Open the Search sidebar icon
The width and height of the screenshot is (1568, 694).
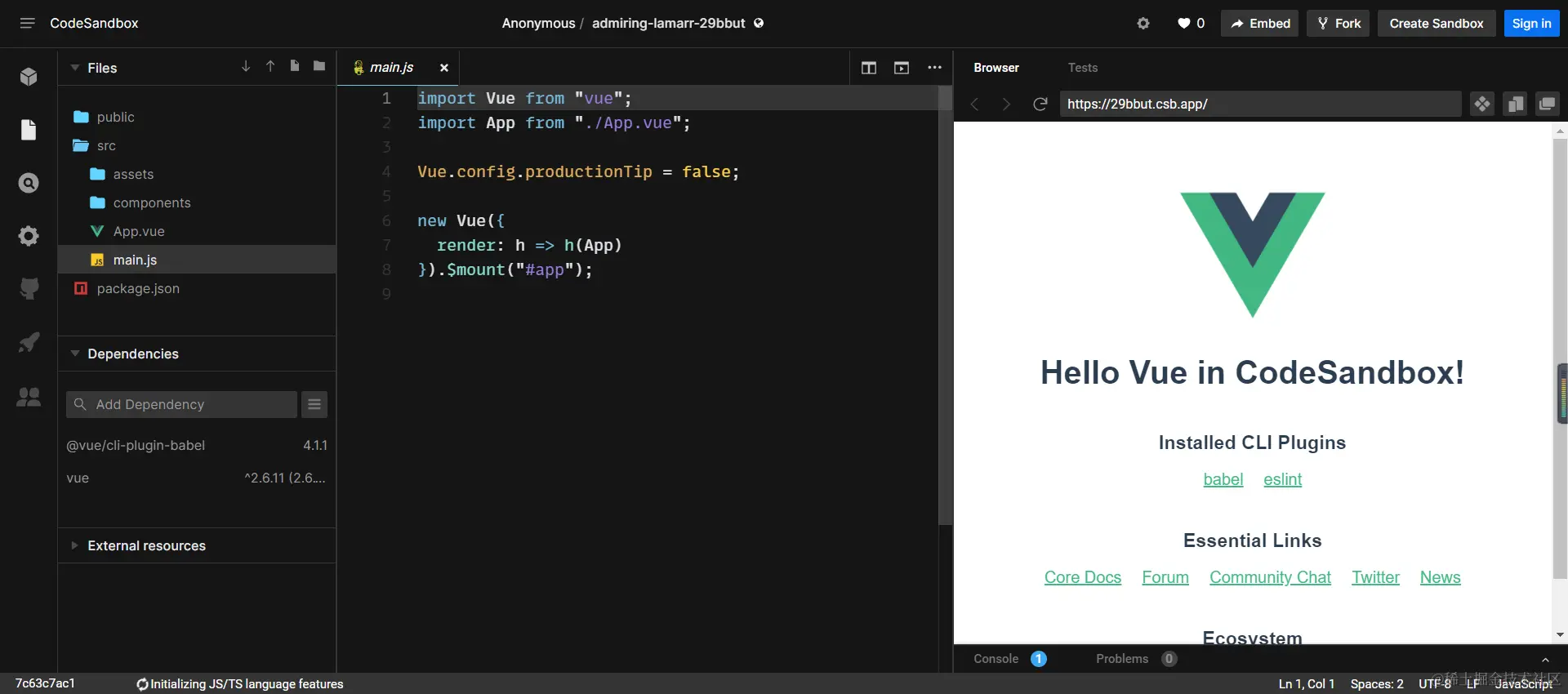click(x=29, y=183)
